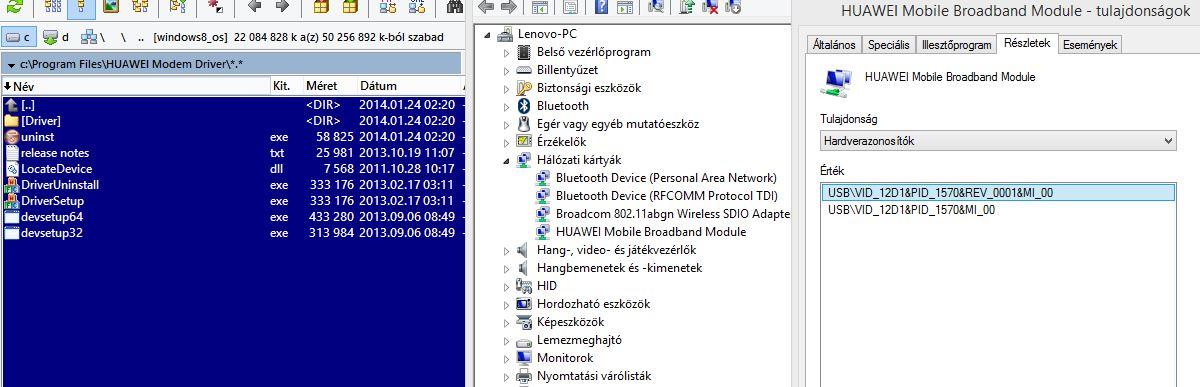Switch to the Részletek tab
Screen dimensions: 1200x387
(x=1027, y=43)
